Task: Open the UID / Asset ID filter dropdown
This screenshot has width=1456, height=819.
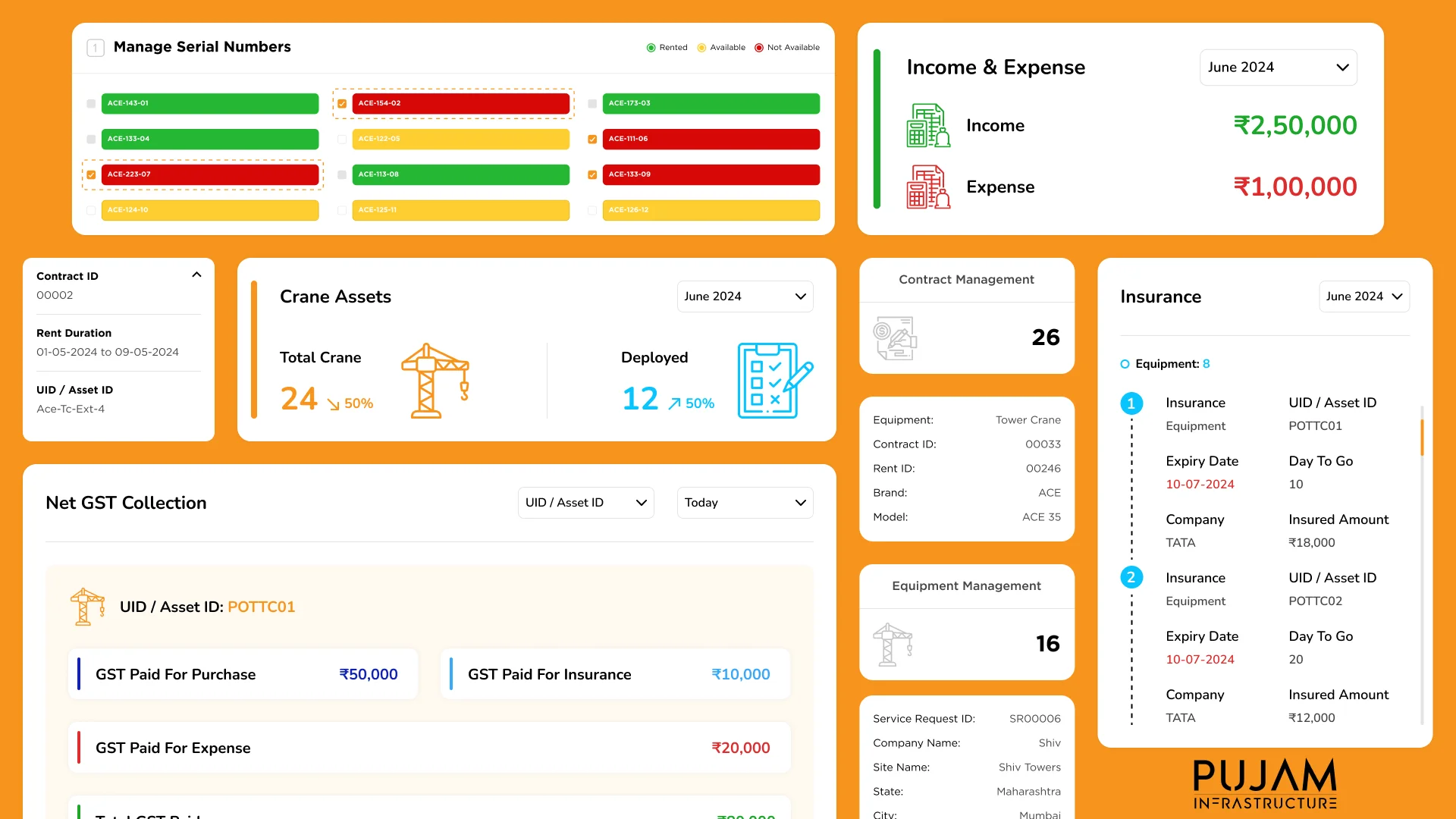Action: pos(585,503)
